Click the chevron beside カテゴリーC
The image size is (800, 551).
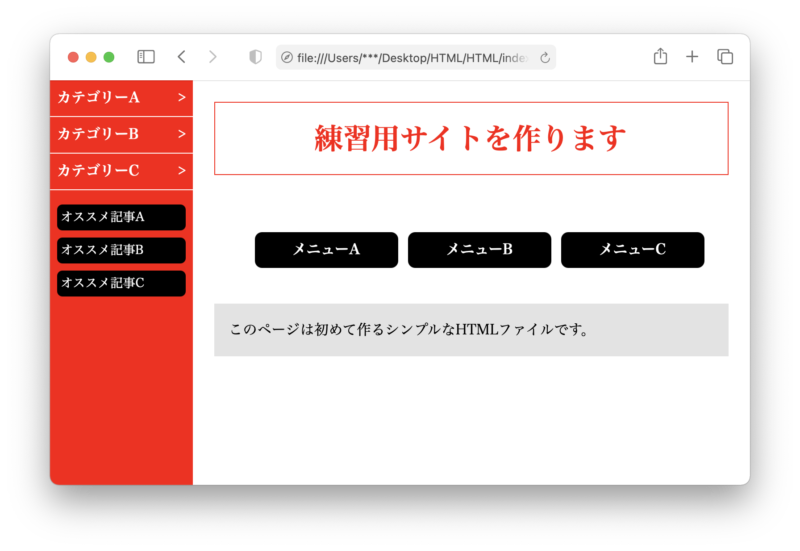click(182, 171)
